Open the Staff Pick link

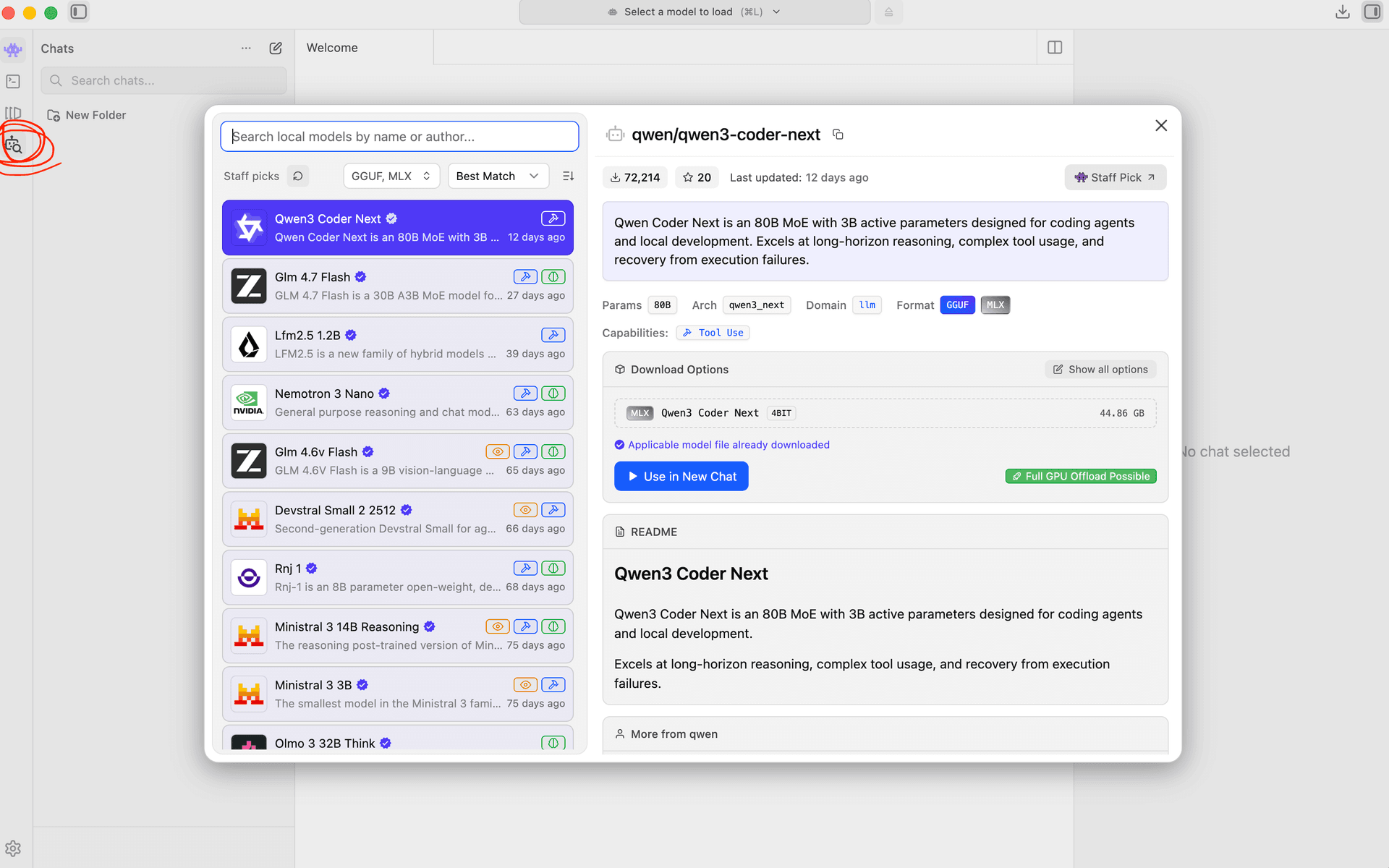pos(1115,177)
